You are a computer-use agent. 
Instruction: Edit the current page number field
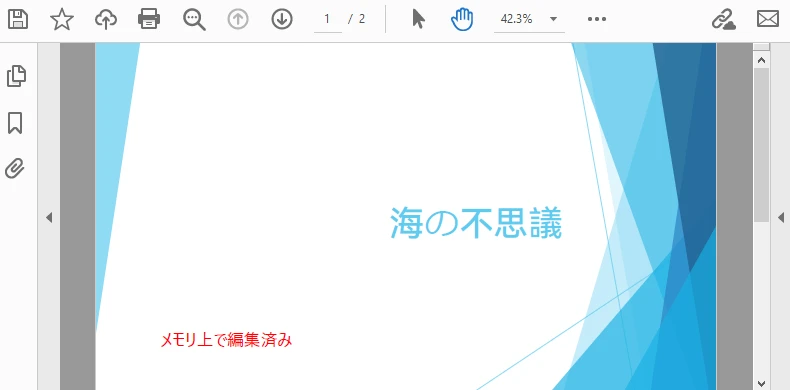click(x=327, y=20)
